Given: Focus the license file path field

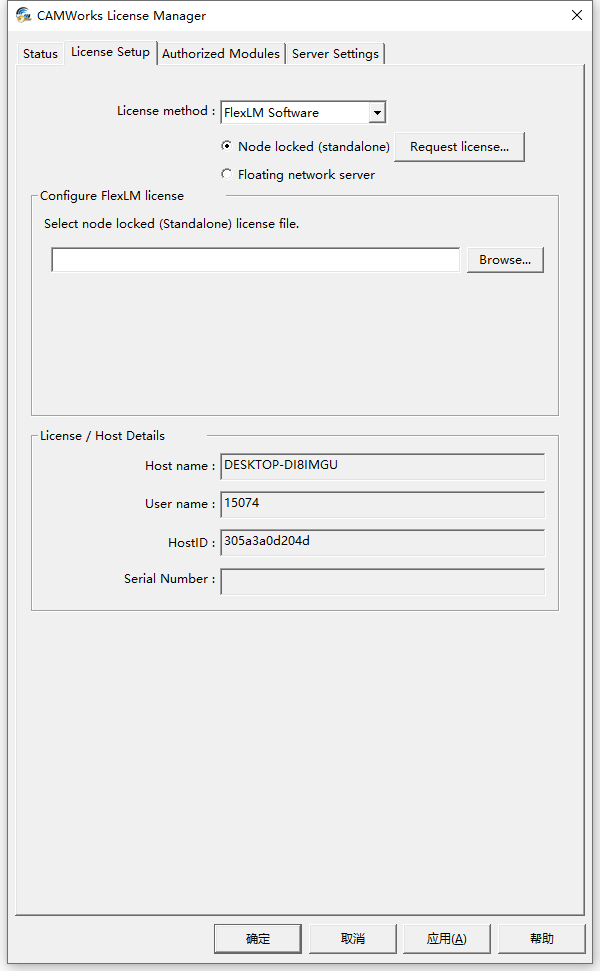Looking at the screenshot, I should click(x=256, y=259).
